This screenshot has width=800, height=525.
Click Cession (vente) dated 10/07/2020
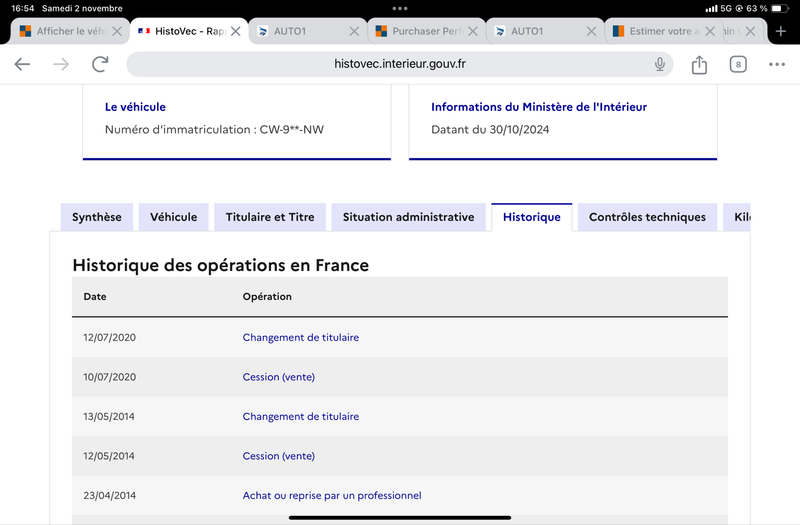pos(279,377)
